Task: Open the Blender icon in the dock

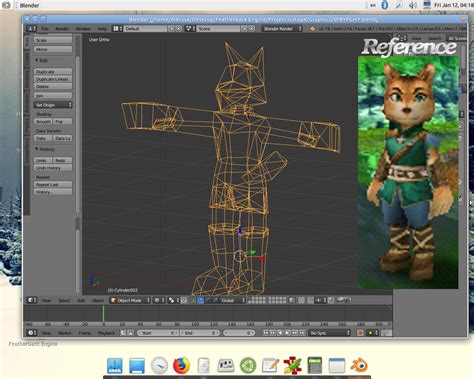Action: (359, 365)
